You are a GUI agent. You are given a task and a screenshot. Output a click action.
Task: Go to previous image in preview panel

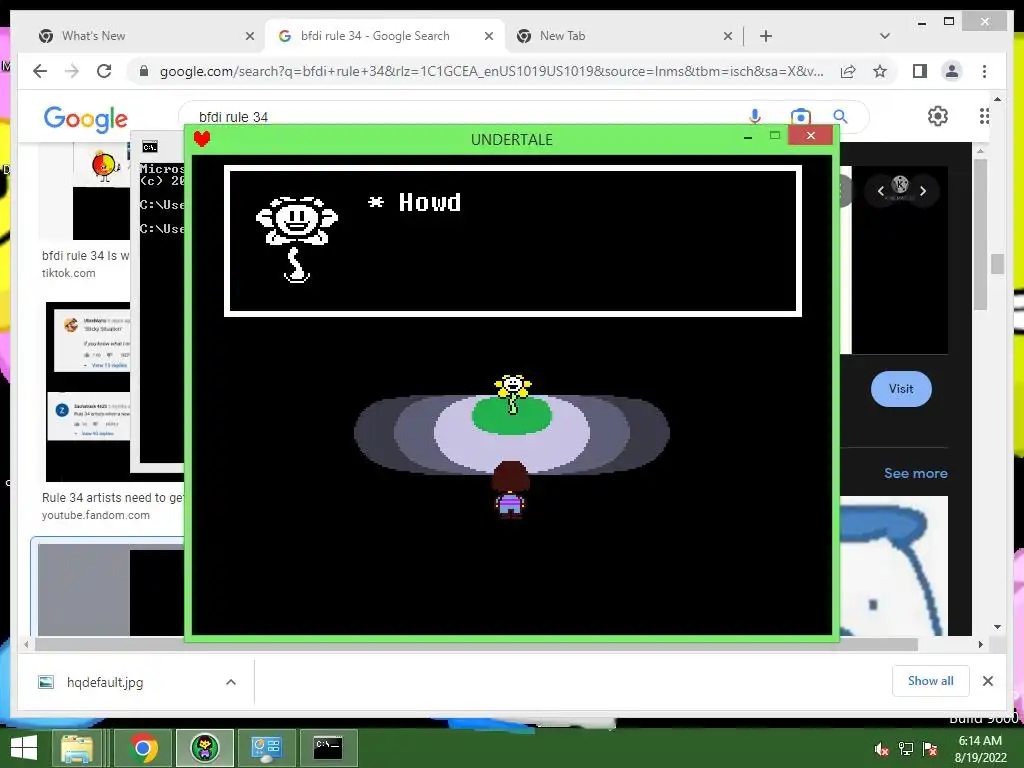880,191
